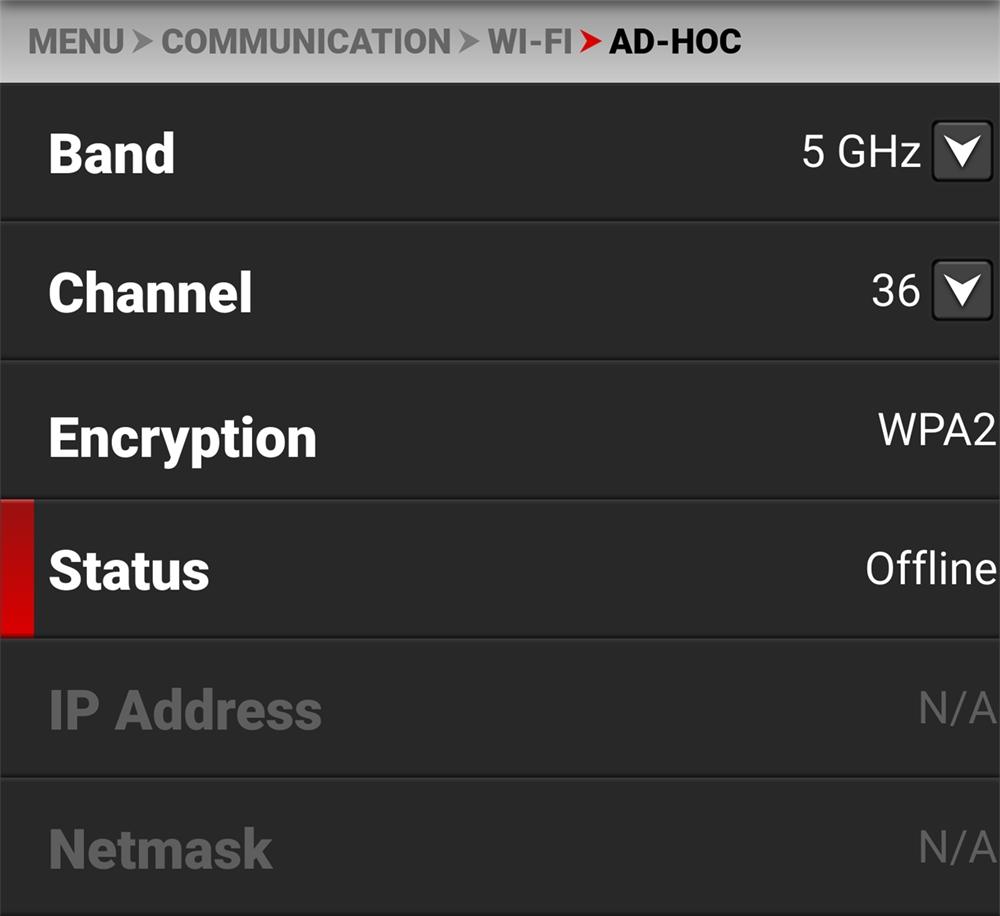
Task: Click the 5 GHz band value
Action: click(x=860, y=152)
